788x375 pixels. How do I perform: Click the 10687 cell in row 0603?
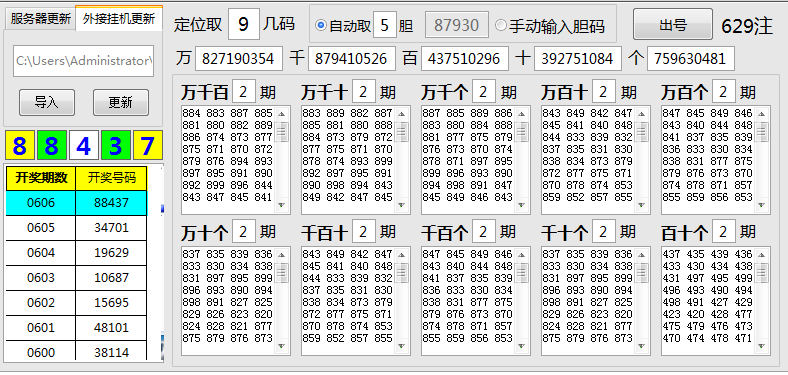click(x=112, y=278)
